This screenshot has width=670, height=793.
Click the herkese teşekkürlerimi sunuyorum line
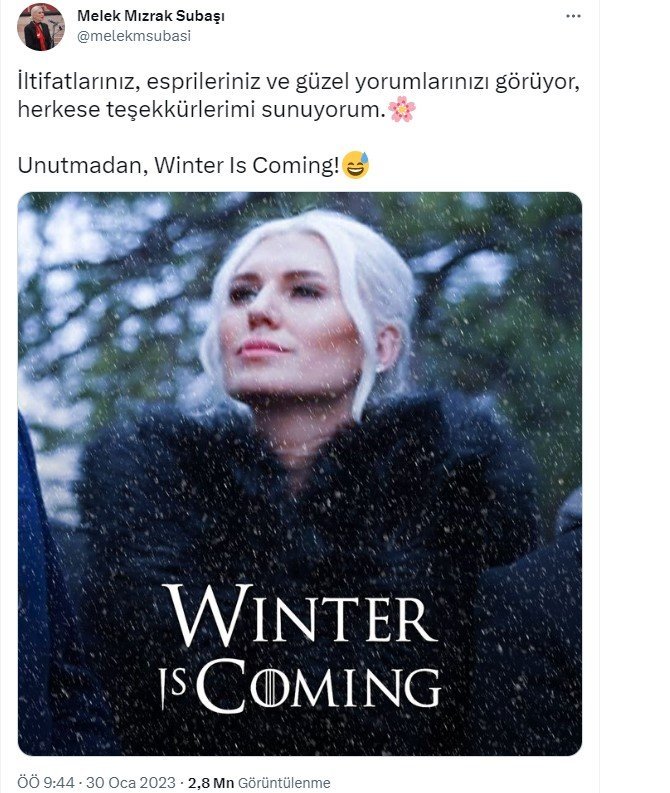point(201,109)
